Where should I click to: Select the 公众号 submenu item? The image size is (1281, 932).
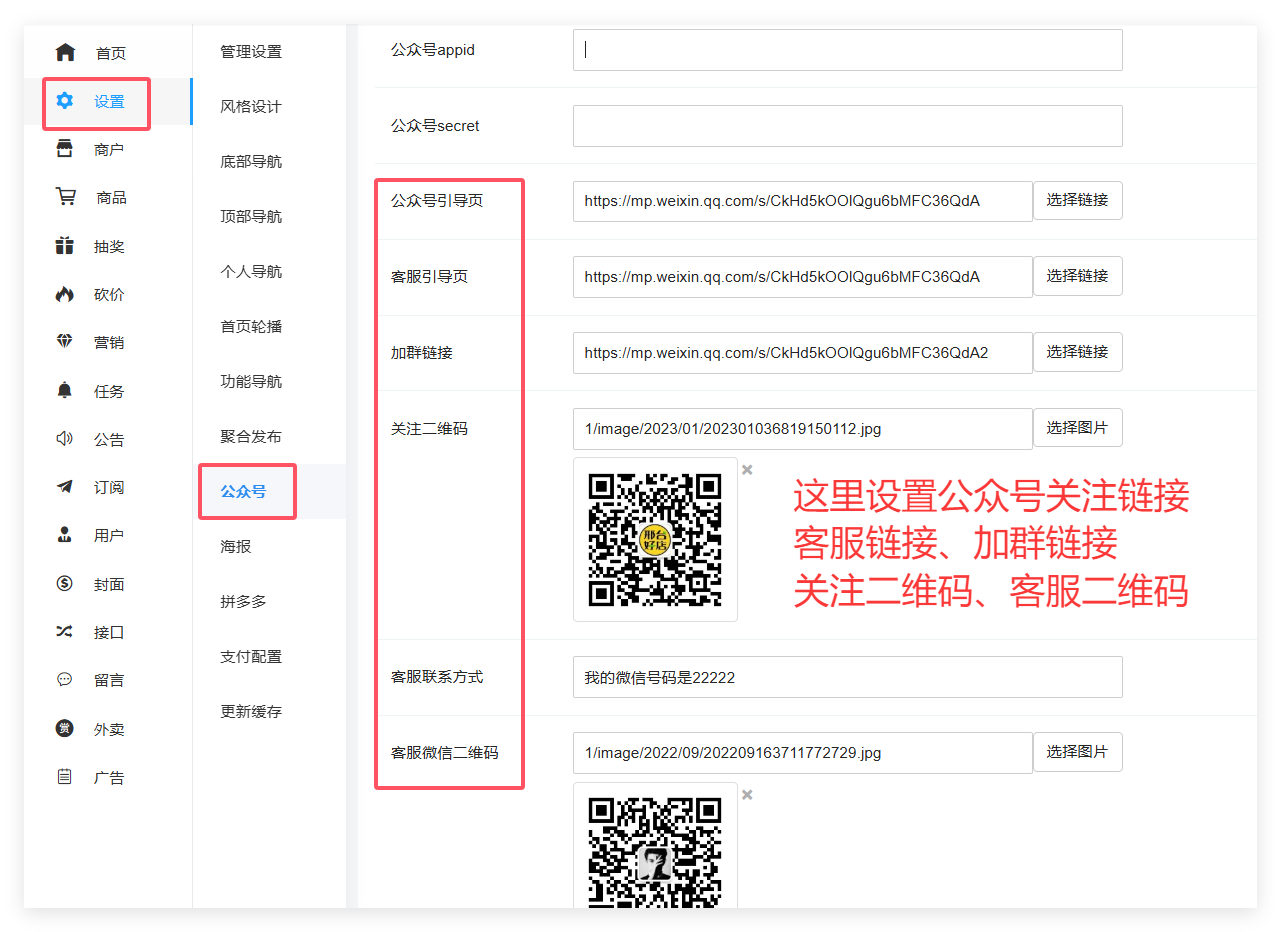click(243, 492)
